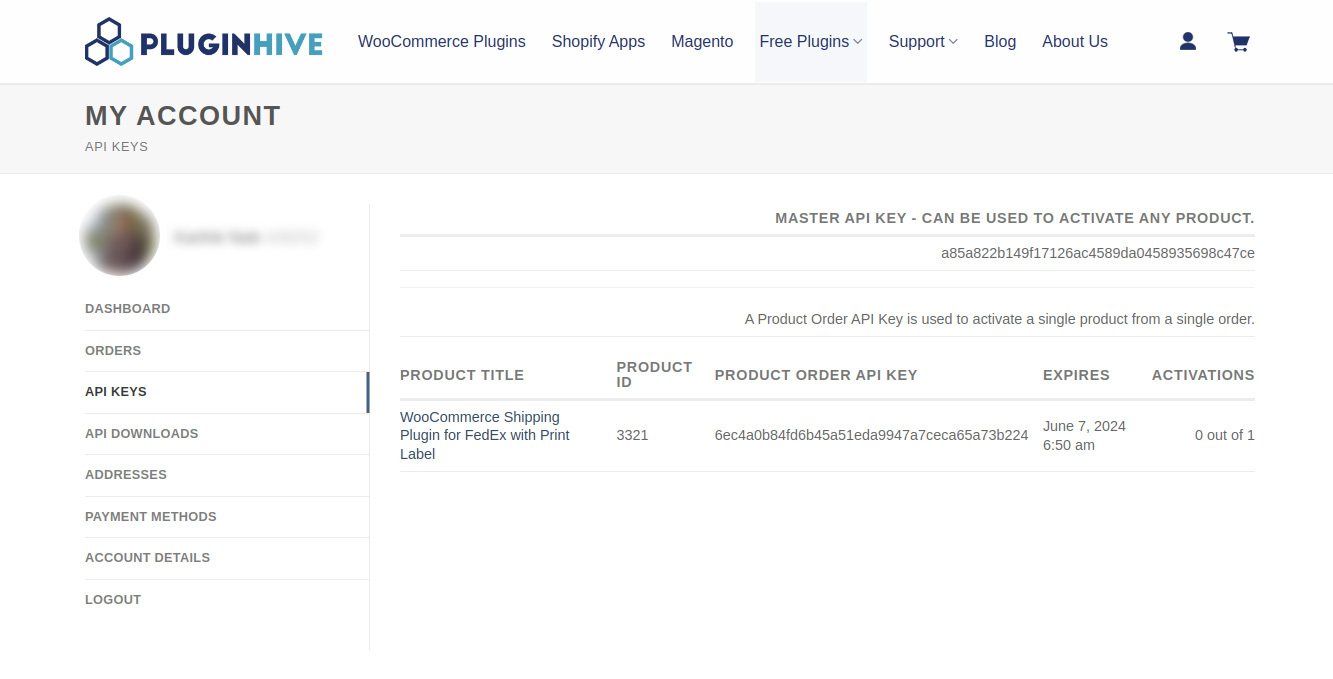
Task: Open the Orders section
Action: pyautogui.click(x=113, y=351)
